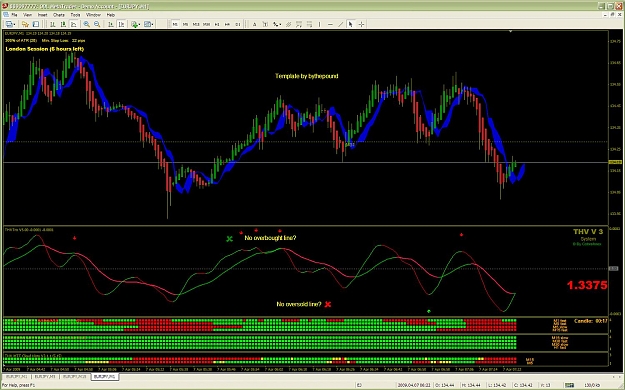Switch chart to line chart style
Image resolution: width=625 pixels, height=390 pixels.
tap(74, 24)
